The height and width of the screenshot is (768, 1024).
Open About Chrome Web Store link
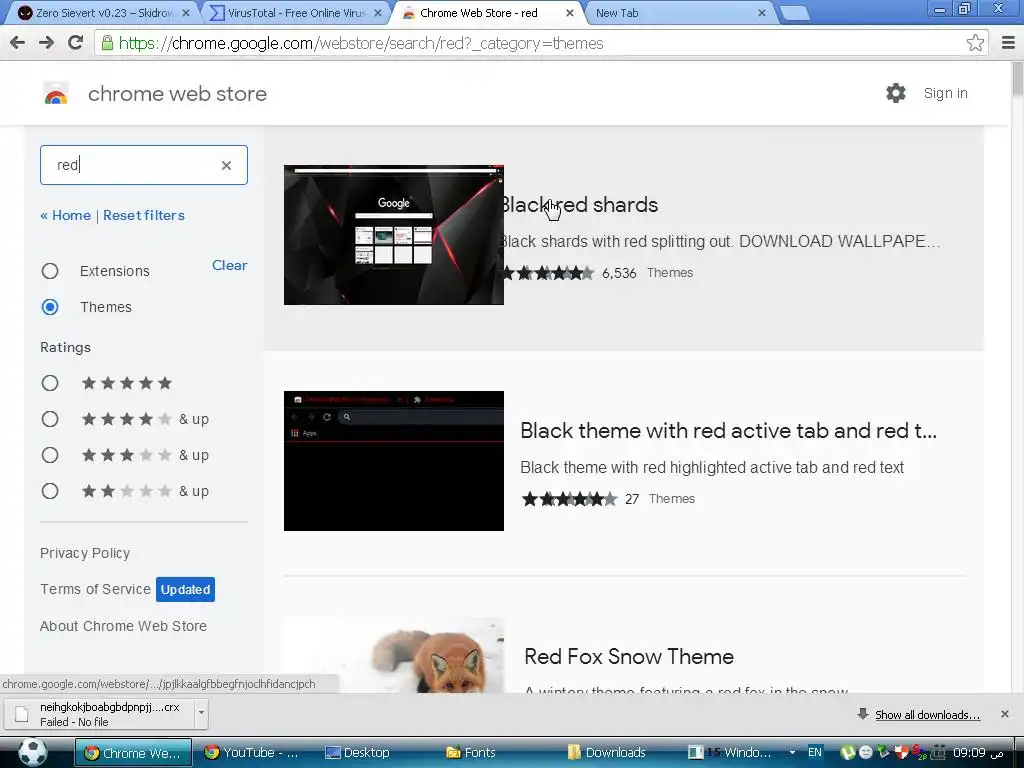click(x=123, y=626)
